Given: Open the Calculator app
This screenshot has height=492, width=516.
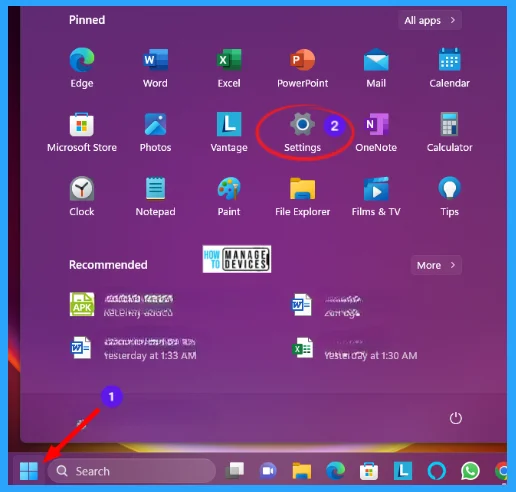Looking at the screenshot, I should [449, 132].
